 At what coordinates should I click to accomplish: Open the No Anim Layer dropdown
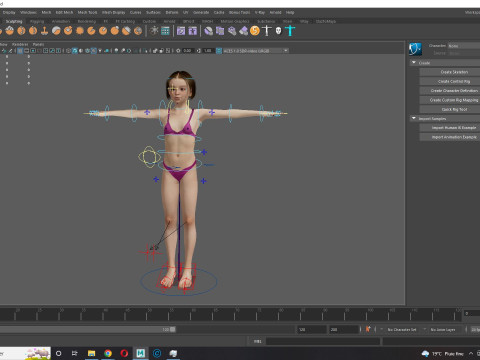(x=444, y=329)
